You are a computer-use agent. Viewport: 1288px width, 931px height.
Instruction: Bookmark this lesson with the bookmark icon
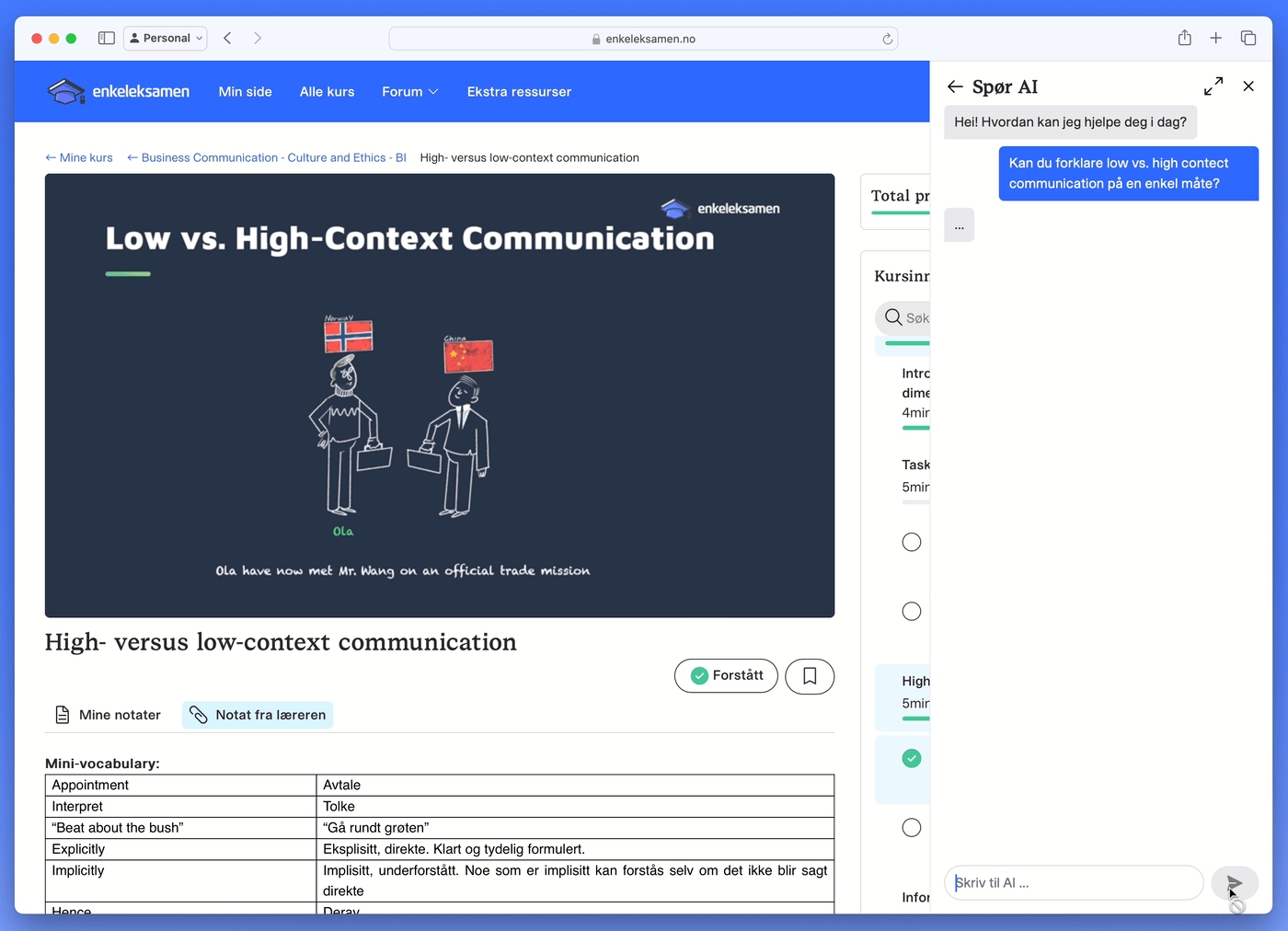[x=810, y=676]
